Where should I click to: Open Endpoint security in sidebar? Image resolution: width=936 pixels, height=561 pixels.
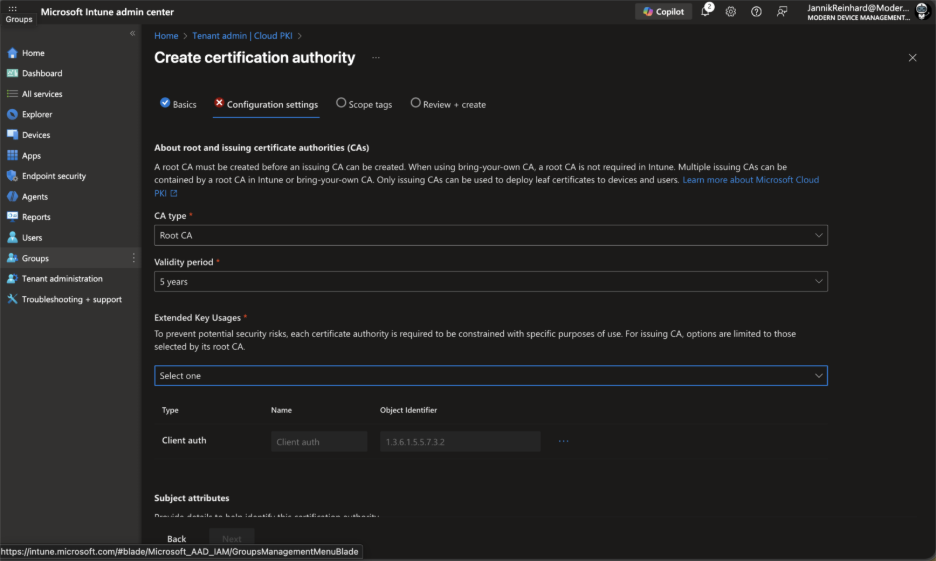53,176
